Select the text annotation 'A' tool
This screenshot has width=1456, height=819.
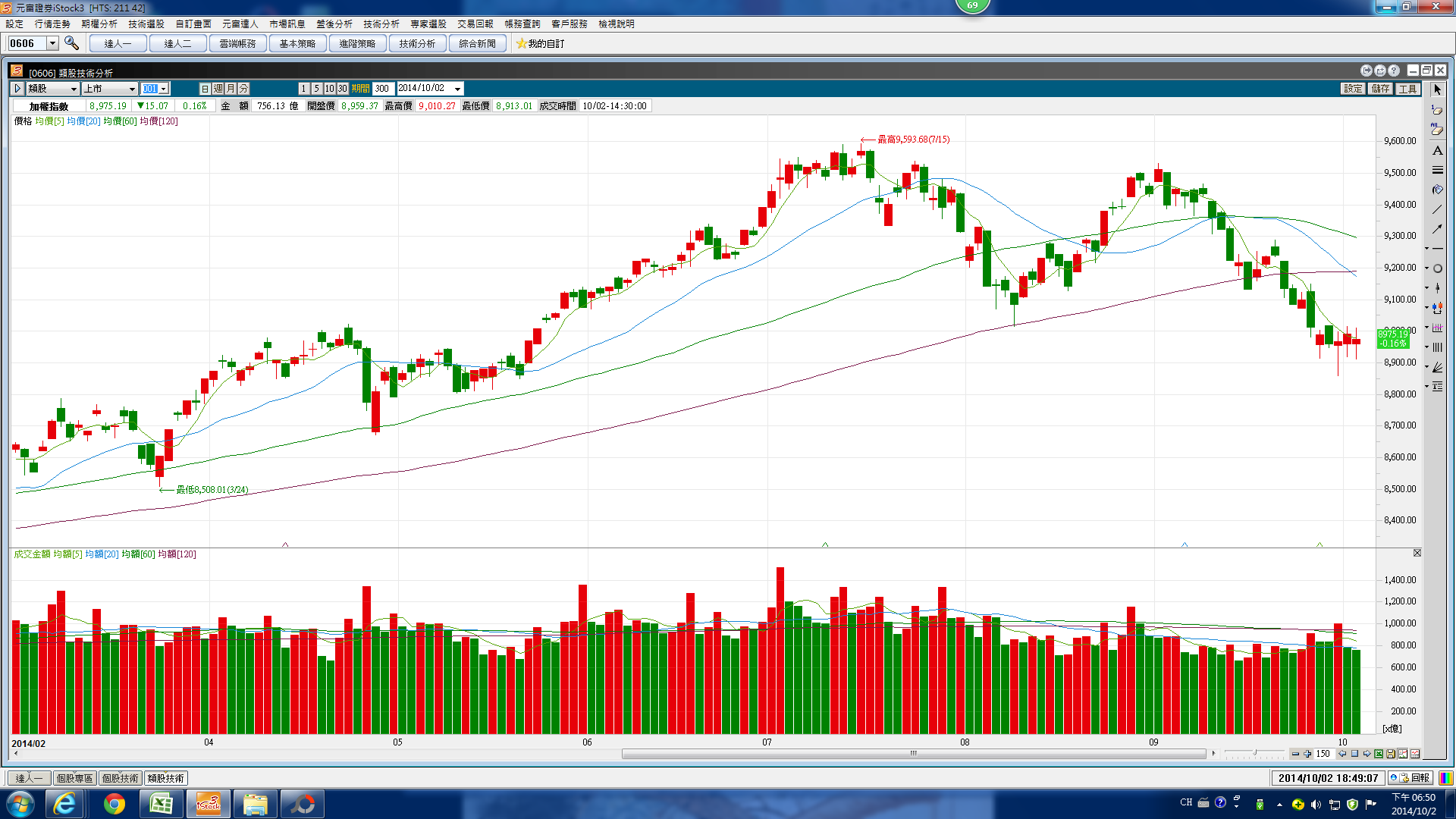1437,150
